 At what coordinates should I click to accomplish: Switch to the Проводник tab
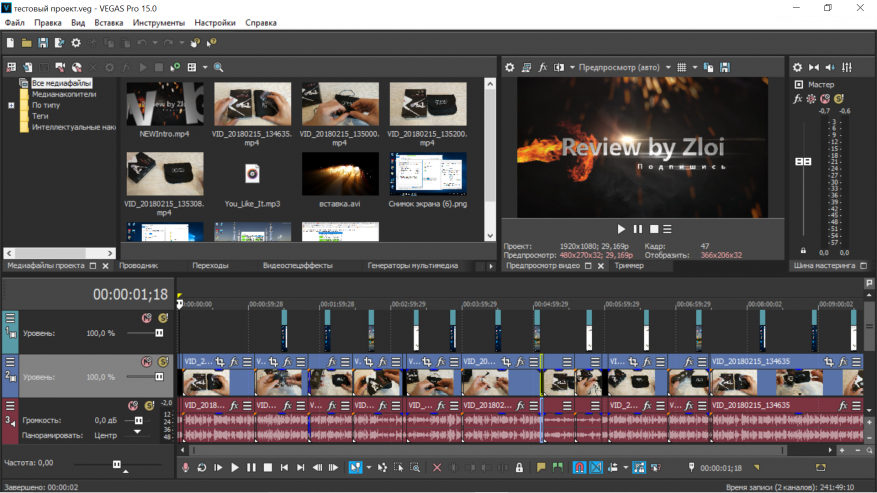pos(138,266)
